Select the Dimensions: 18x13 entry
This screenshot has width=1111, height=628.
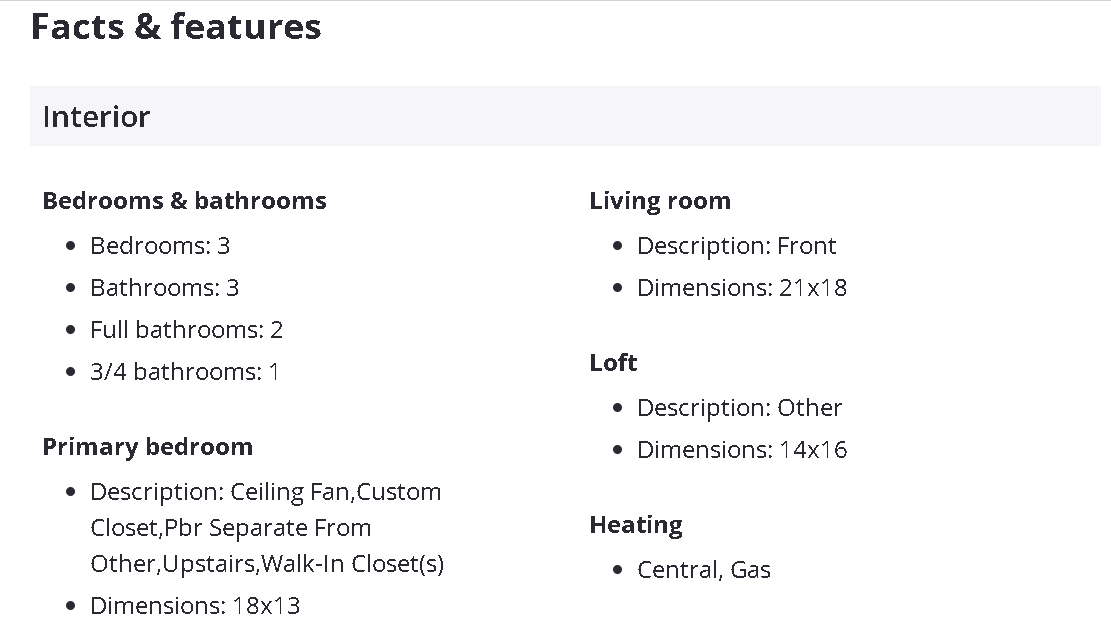click(195, 606)
